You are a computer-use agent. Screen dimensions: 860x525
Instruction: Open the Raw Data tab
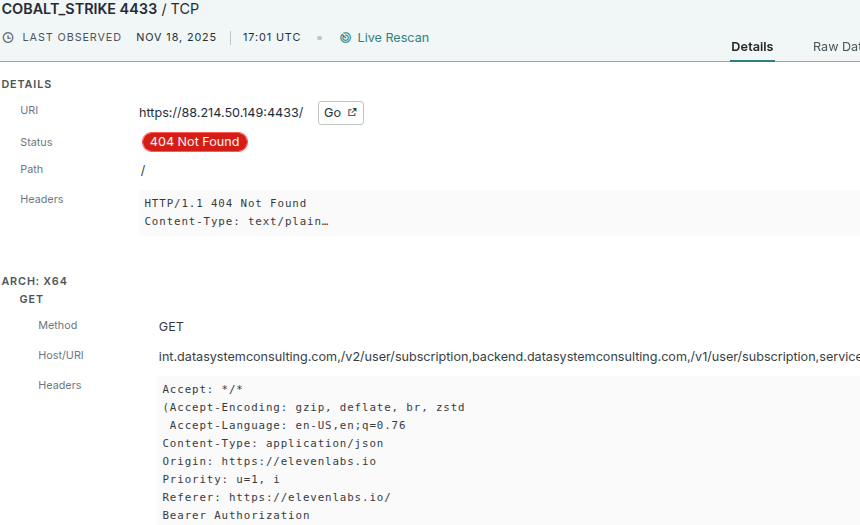[x=836, y=47]
